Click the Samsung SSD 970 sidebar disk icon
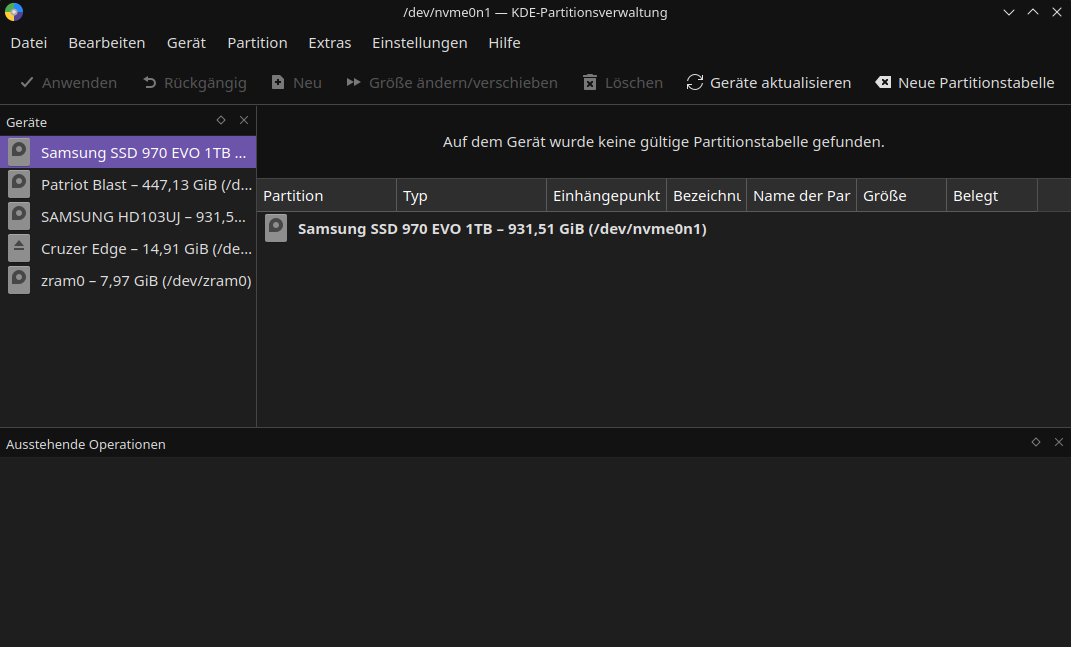Screen dimensions: 1071x647 pos(19,152)
